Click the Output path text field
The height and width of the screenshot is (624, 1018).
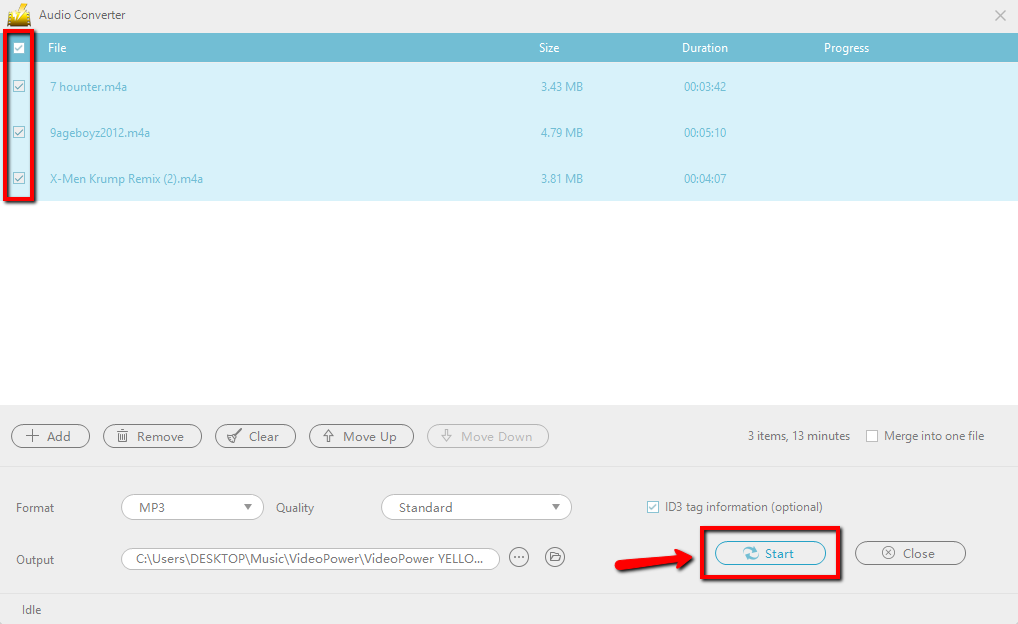(x=310, y=558)
